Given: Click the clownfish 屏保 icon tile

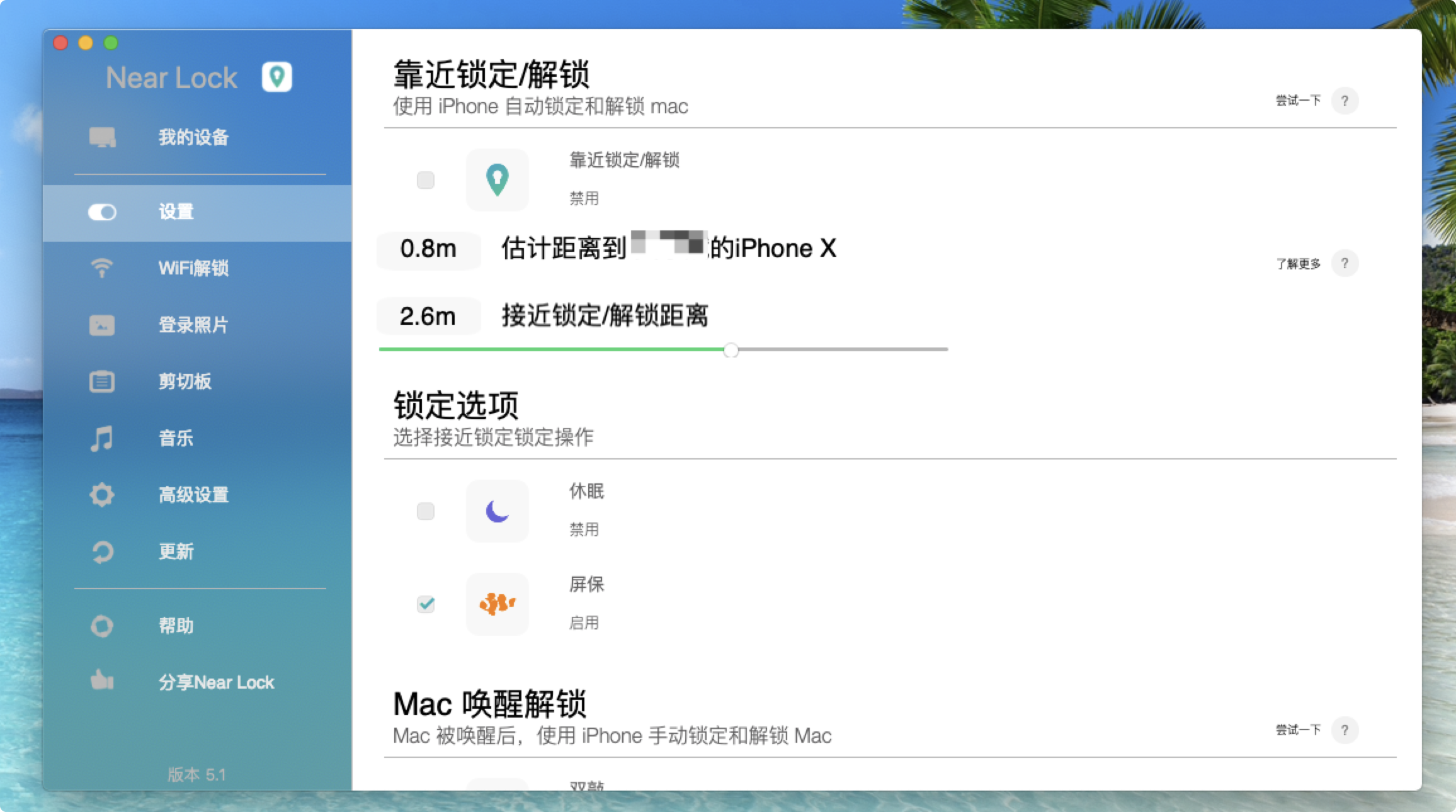Looking at the screenshot, I should click(x=497, y=604).
